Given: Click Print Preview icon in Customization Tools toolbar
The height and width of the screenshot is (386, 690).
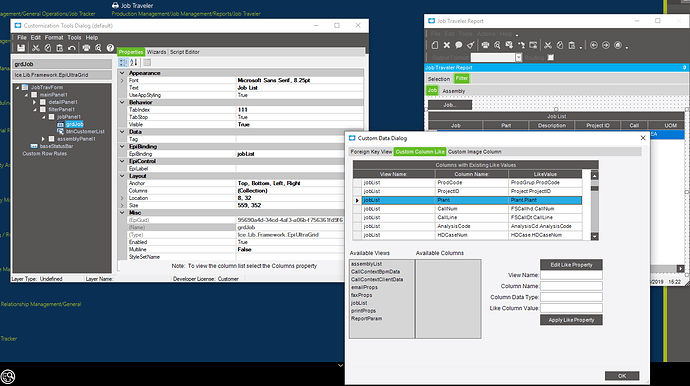Looking at the screenshot, I should coord(98,48).
